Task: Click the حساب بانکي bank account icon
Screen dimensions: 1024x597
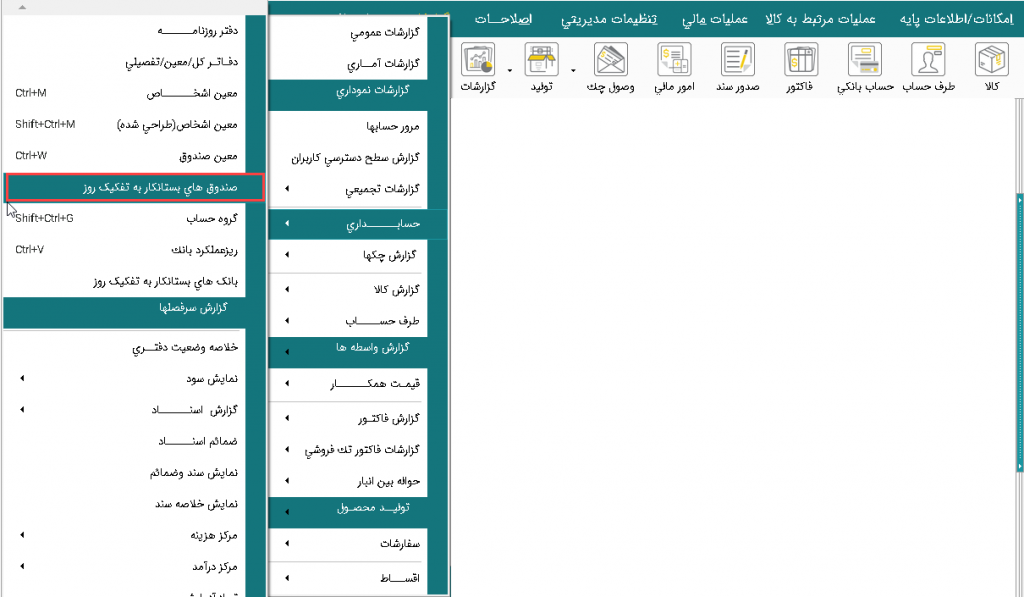Action: (868, 68)
